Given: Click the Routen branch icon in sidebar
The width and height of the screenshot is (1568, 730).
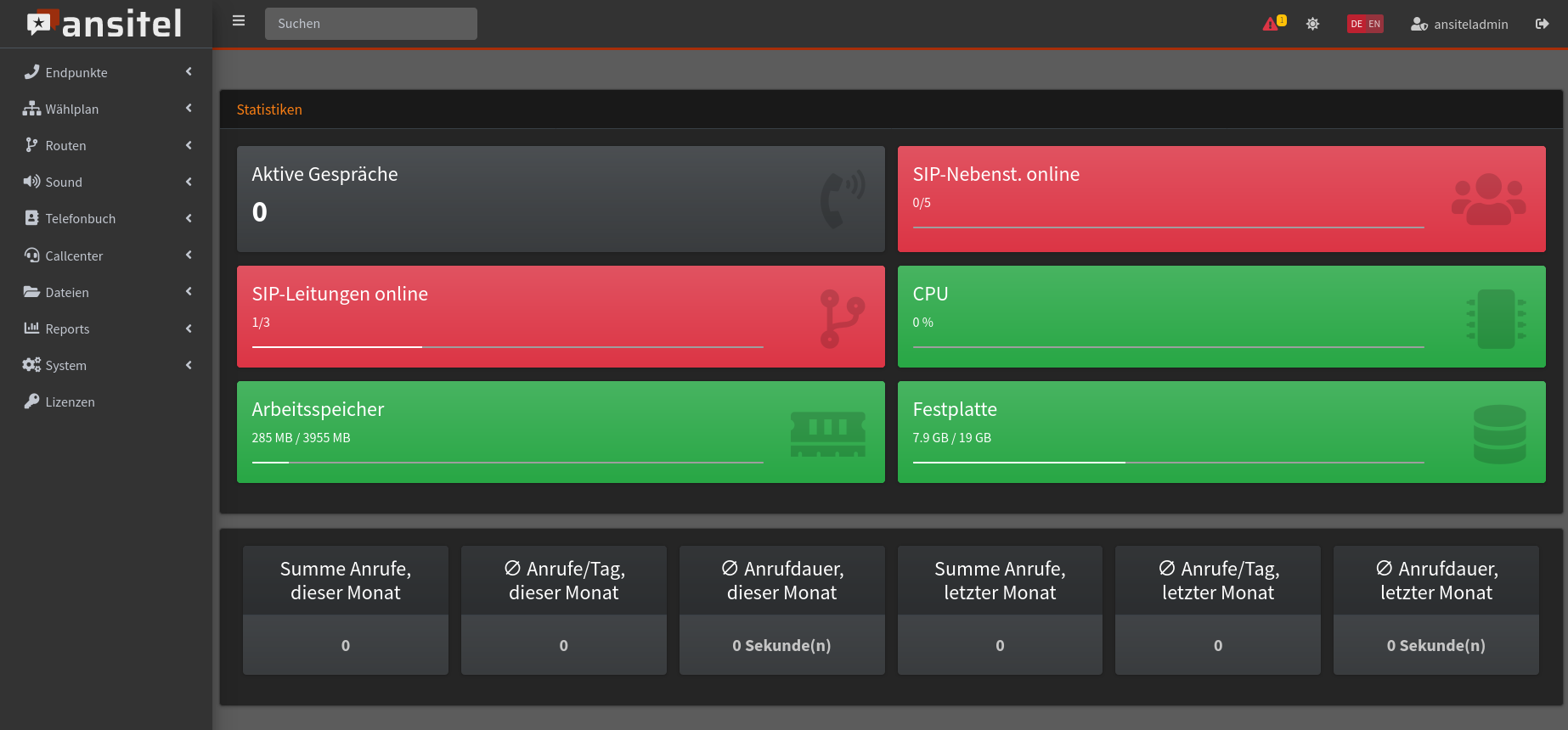Looking at the screenshot, I should [x=31, y=145].
